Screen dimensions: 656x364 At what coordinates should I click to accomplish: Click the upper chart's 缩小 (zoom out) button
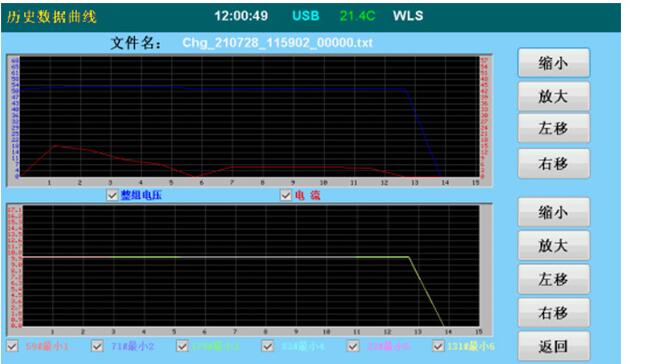click(x=554, y=63)
